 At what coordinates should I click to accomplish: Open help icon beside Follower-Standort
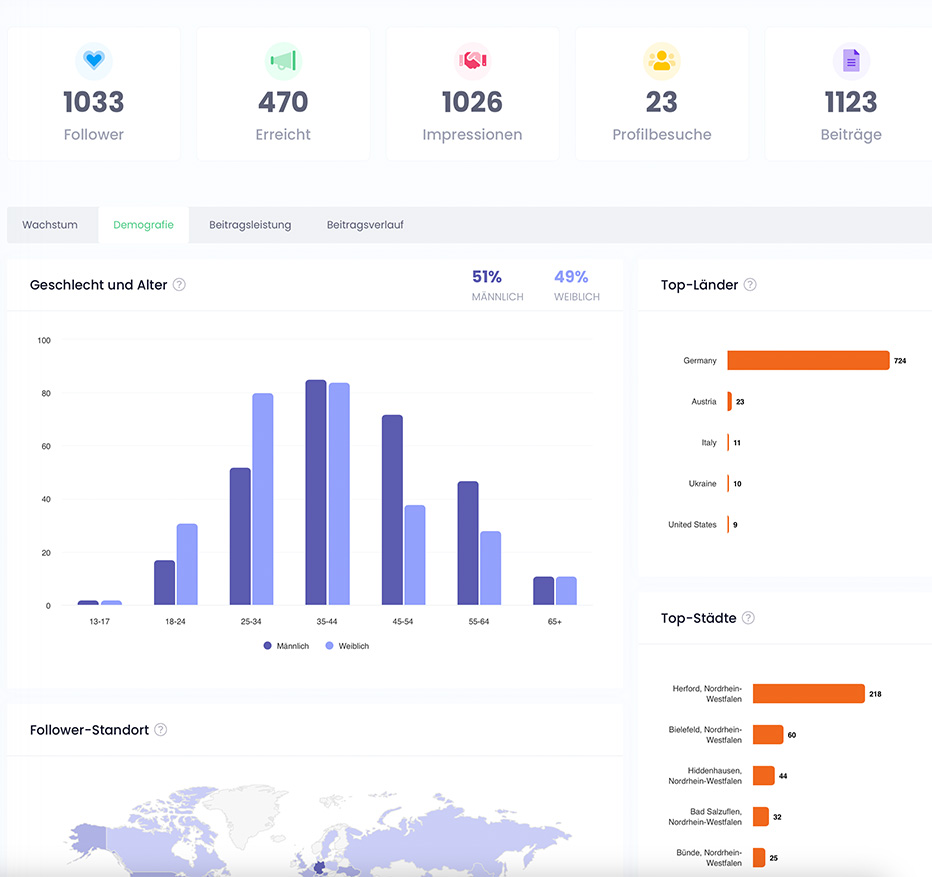pos(160,730)
